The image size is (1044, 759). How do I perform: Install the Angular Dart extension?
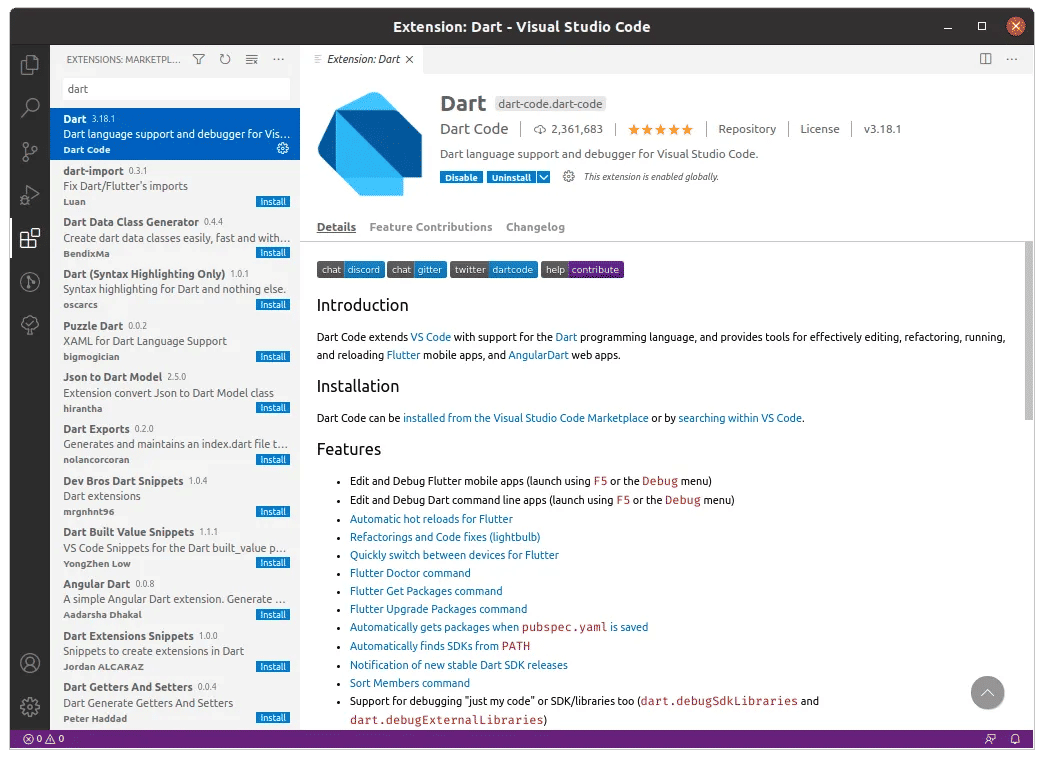(273, 615)
